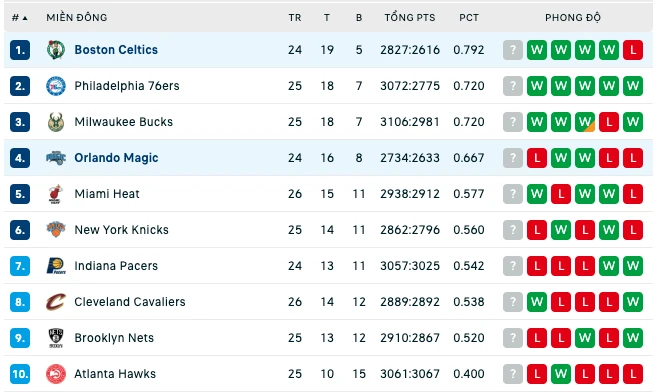Screen dimensions: 657x392
Task: Select rank badge 10 for Atlanta Hawks
Action: click(20, 374)
